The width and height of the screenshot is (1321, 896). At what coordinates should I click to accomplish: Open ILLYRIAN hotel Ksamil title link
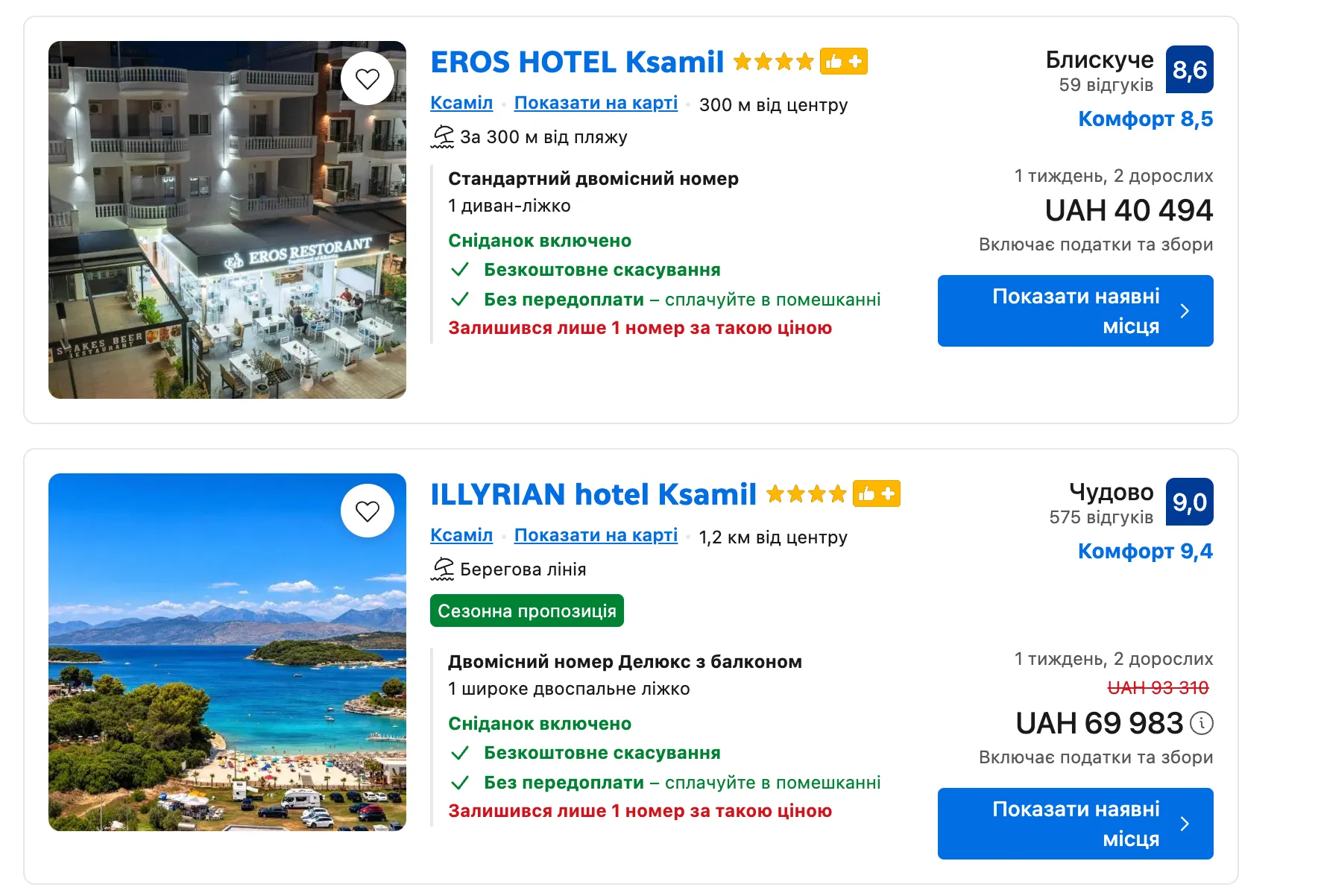(593, 494)
